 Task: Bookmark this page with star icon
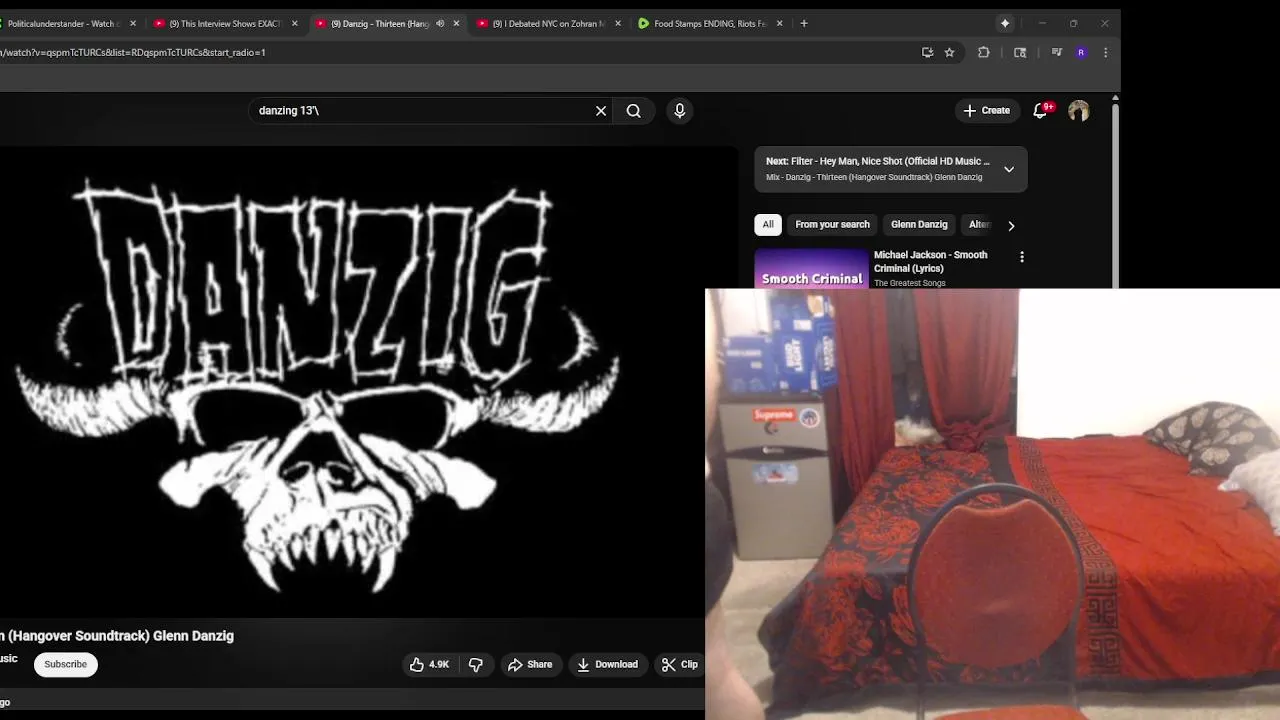[x=950, y=53]
